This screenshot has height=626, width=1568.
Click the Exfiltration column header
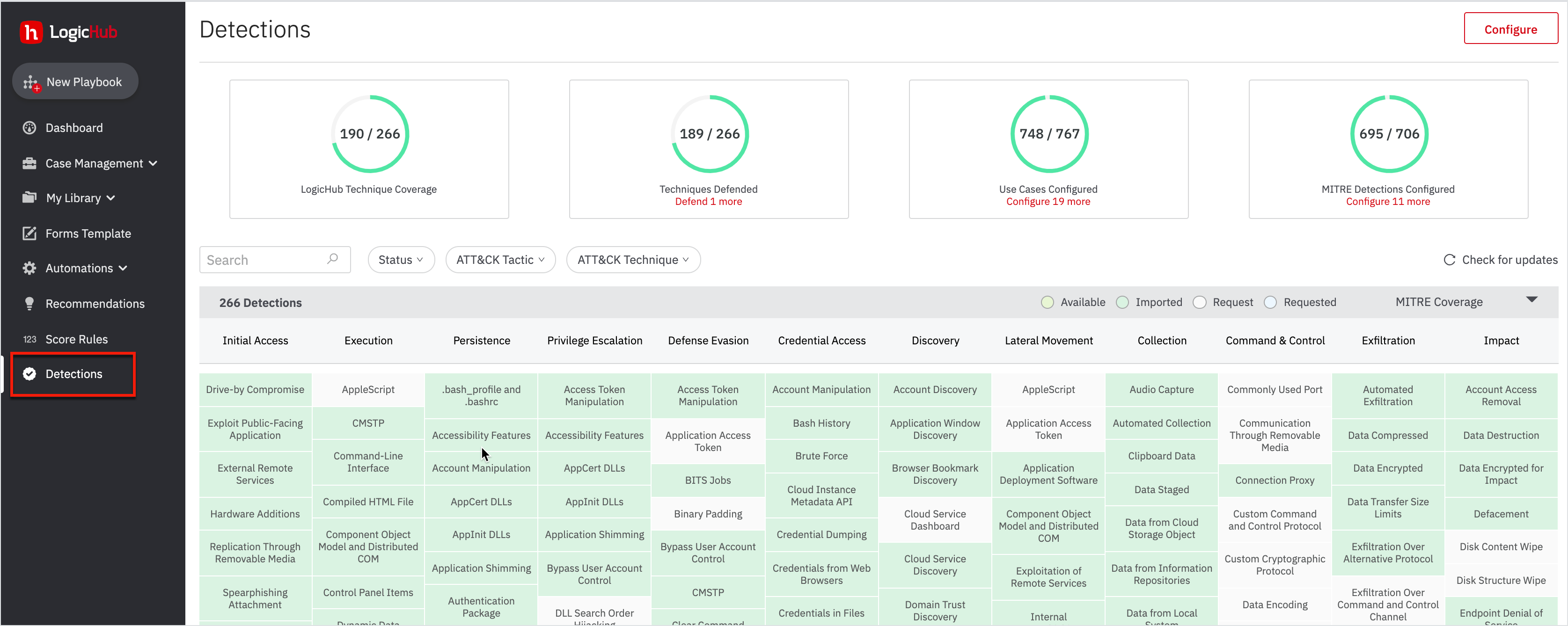1388,341
